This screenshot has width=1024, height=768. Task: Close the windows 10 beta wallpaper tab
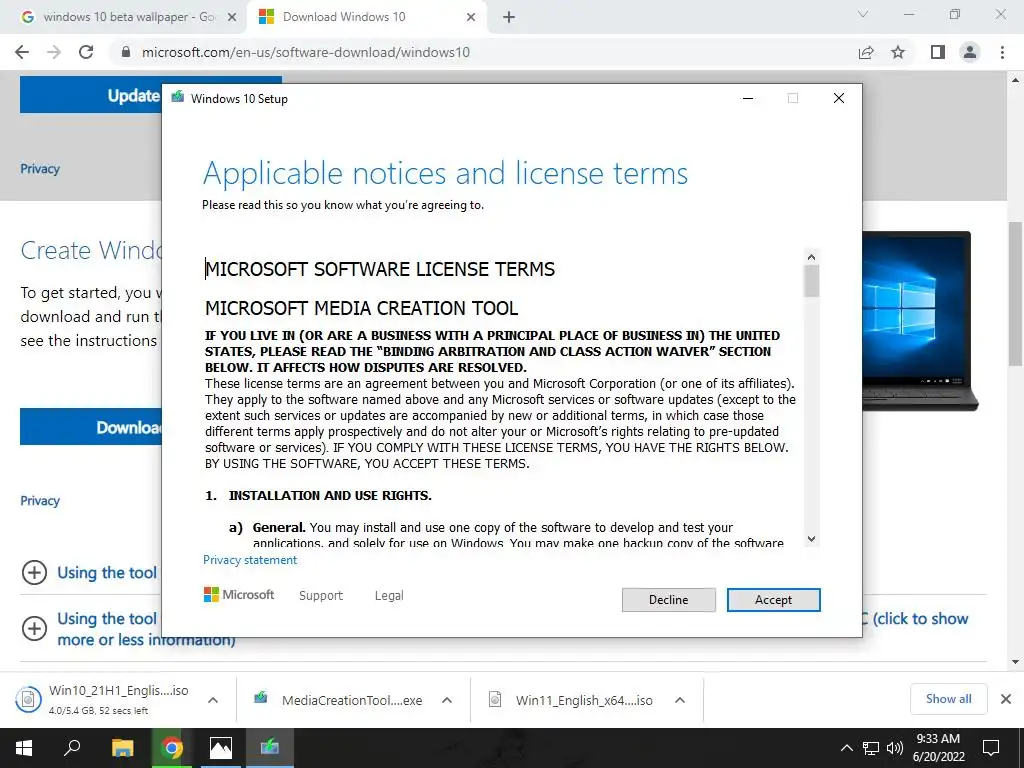point(232,18)
